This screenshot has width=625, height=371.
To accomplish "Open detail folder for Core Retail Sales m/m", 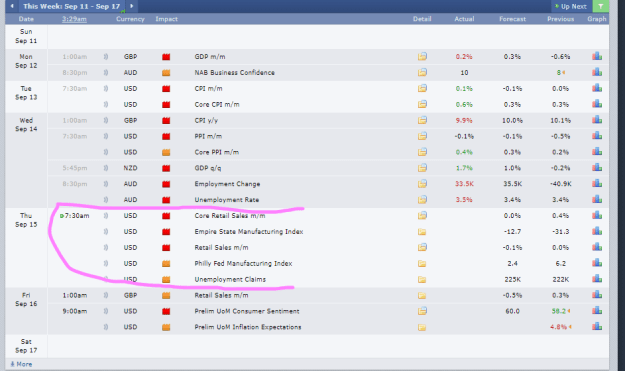I will (422, 216).
